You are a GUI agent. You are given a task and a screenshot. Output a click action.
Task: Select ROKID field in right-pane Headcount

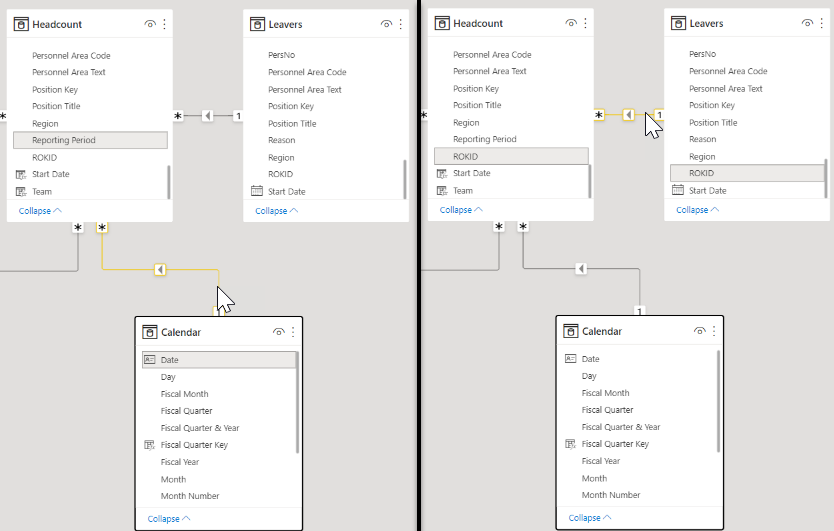(511, 156)
